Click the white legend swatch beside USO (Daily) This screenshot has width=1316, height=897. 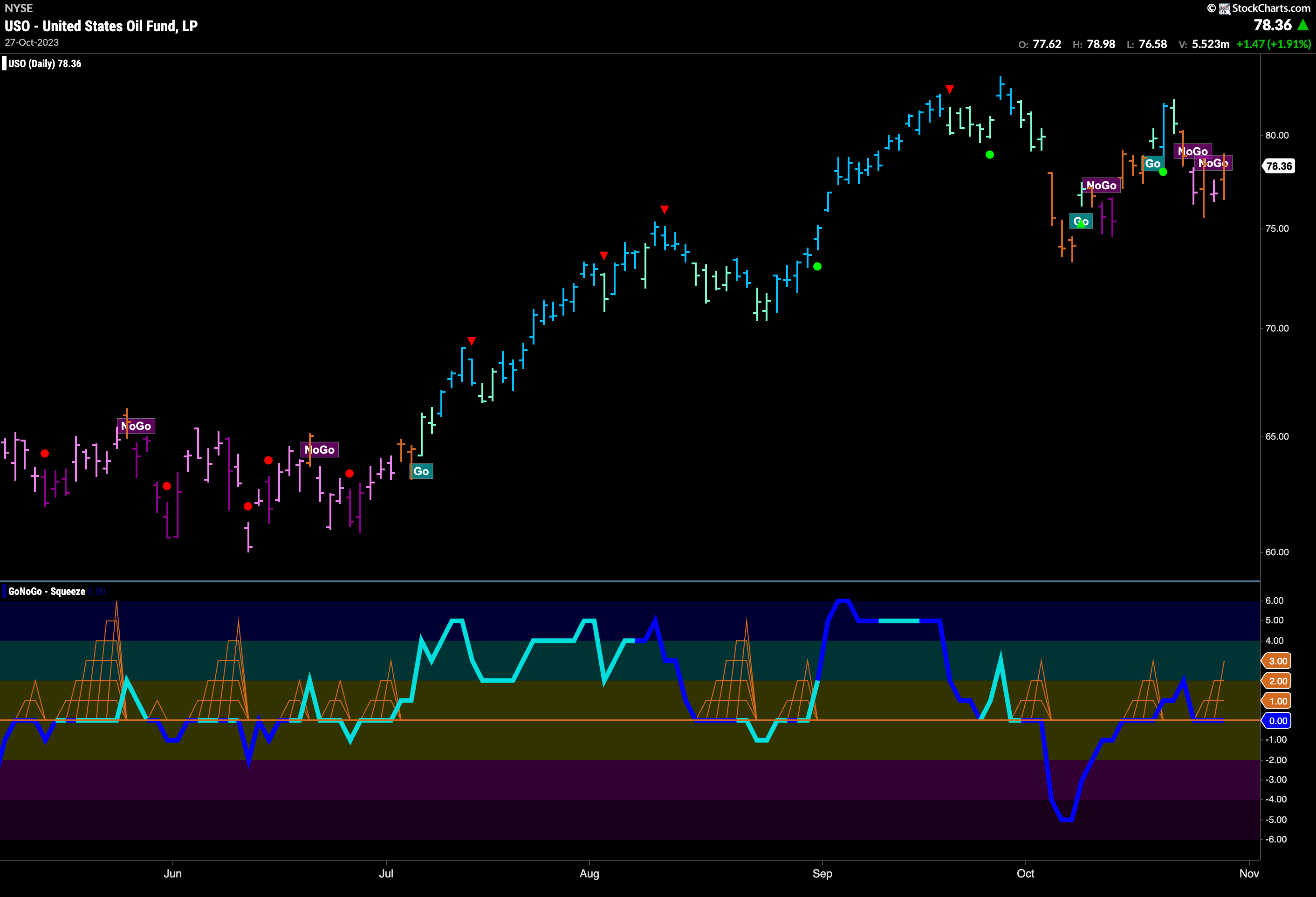click(x=5, y=63)
